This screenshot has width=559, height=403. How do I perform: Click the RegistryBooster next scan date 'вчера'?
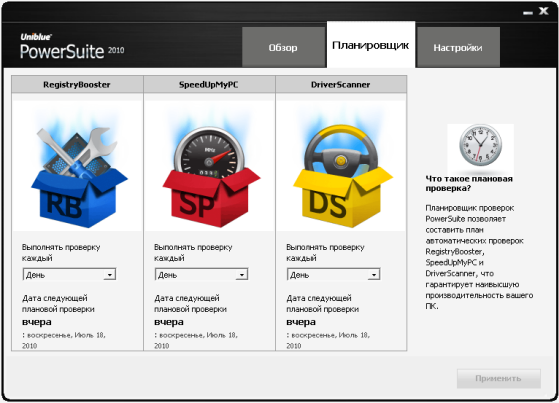click(x=37, y=322)
